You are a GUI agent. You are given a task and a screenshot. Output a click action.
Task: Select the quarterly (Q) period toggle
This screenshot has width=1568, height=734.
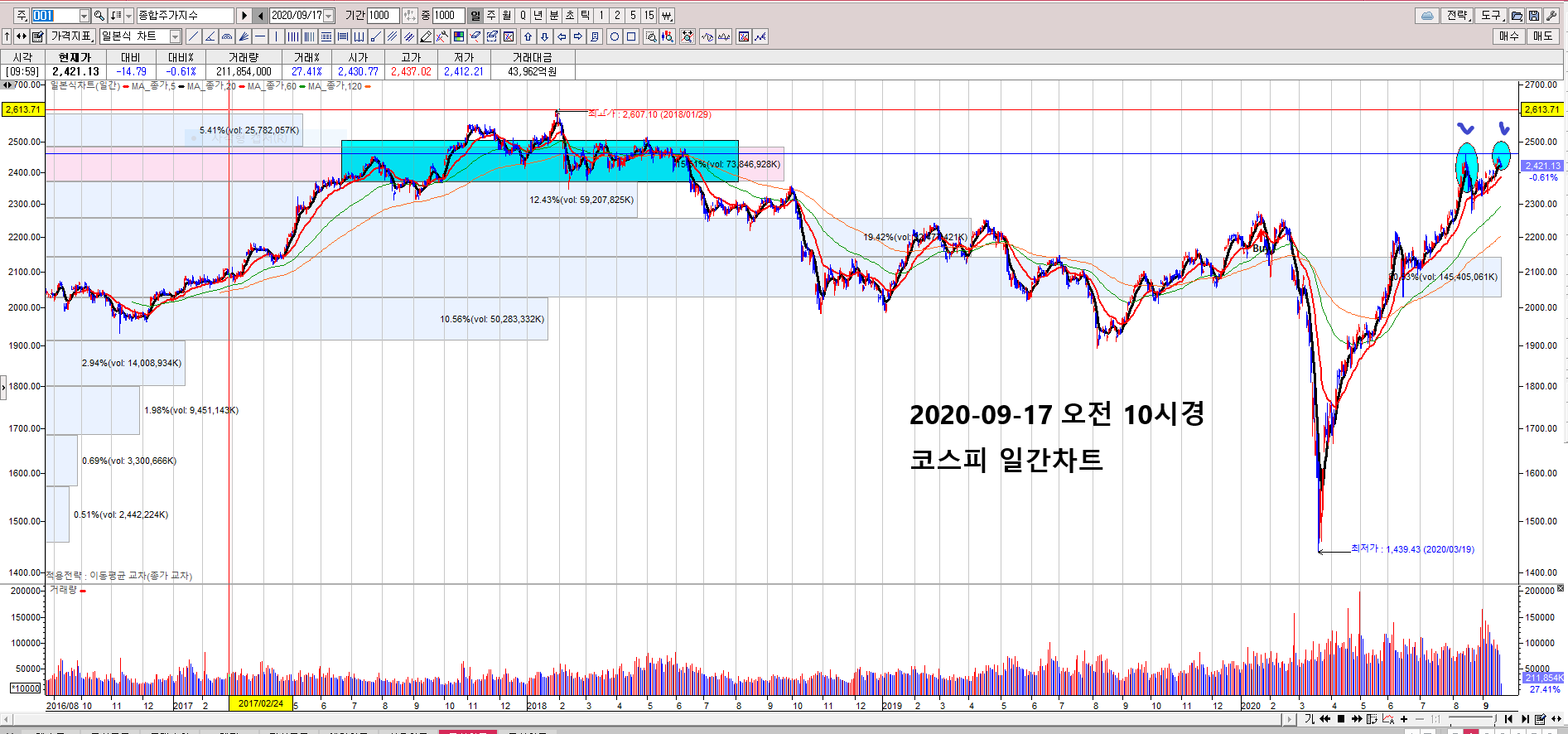click(523, 16)
